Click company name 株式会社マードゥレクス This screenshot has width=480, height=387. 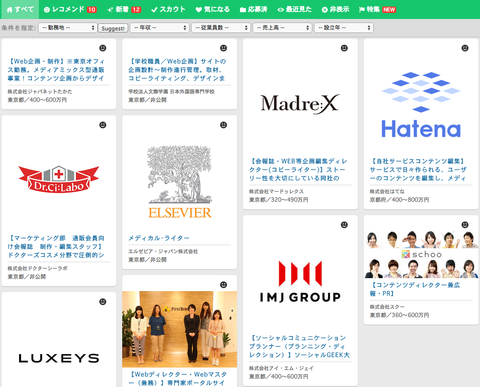point(276,191)
